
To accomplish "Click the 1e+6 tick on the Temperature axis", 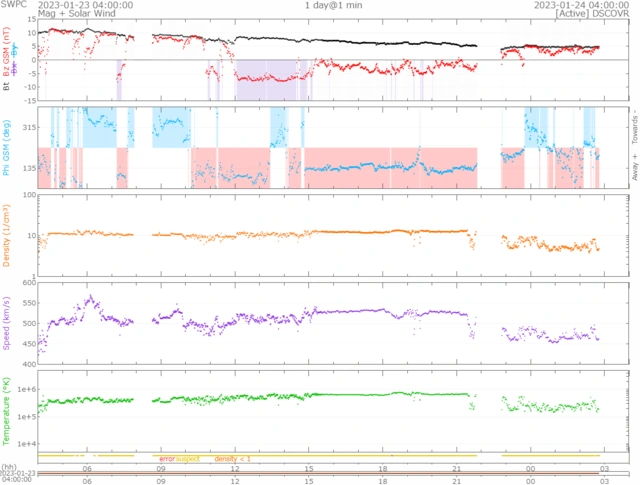I will (27, 389).
